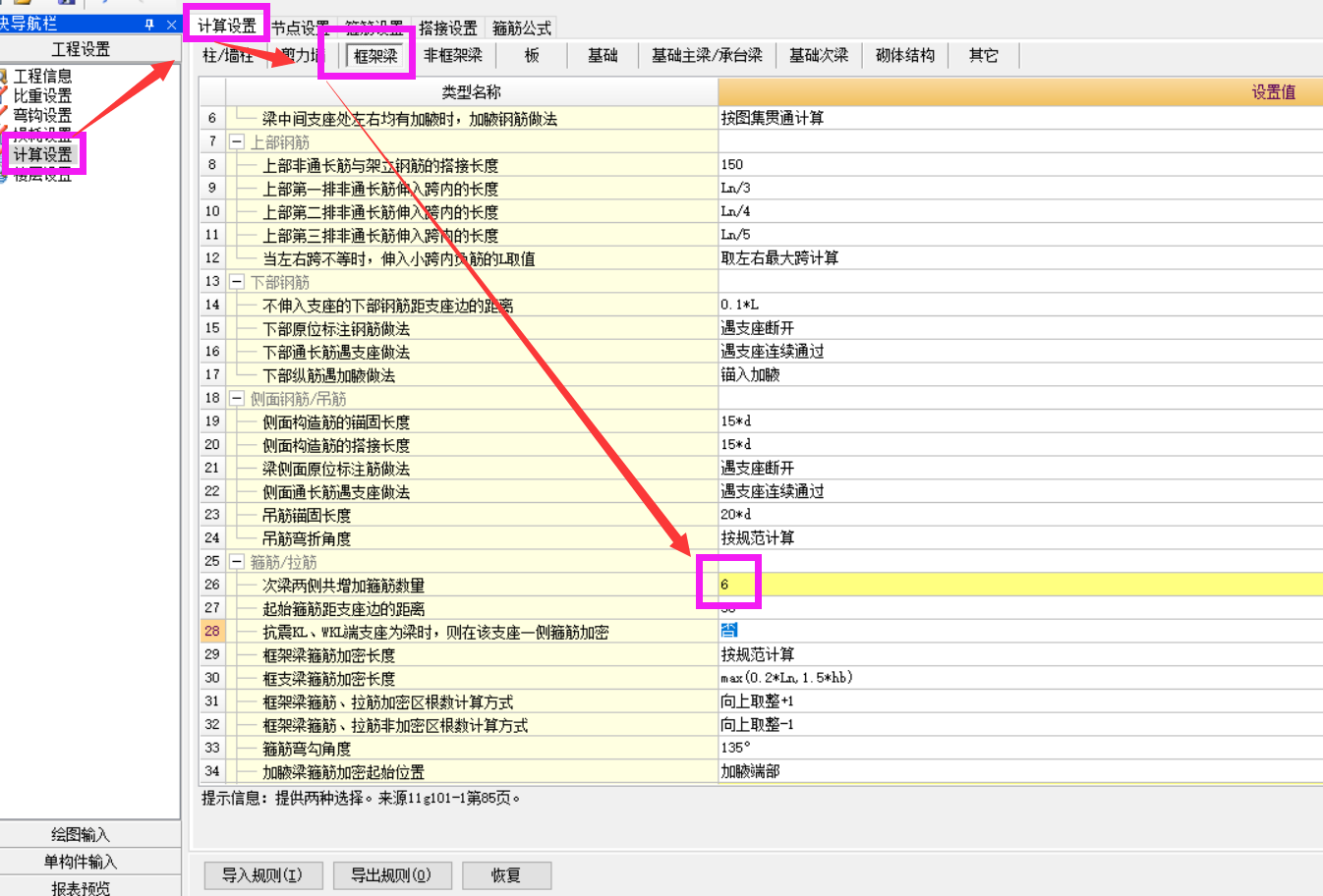Select the 砌体结构 sub-tab
Image resolution: width=1323 pixels, height=896 pixels.
pos(905,56)
